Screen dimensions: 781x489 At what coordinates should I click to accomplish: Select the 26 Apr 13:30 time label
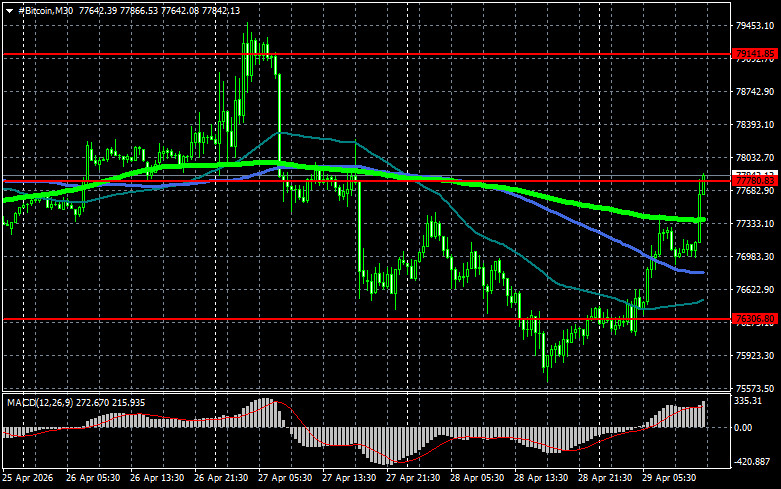pyautogui.click(x=157, y=478)
